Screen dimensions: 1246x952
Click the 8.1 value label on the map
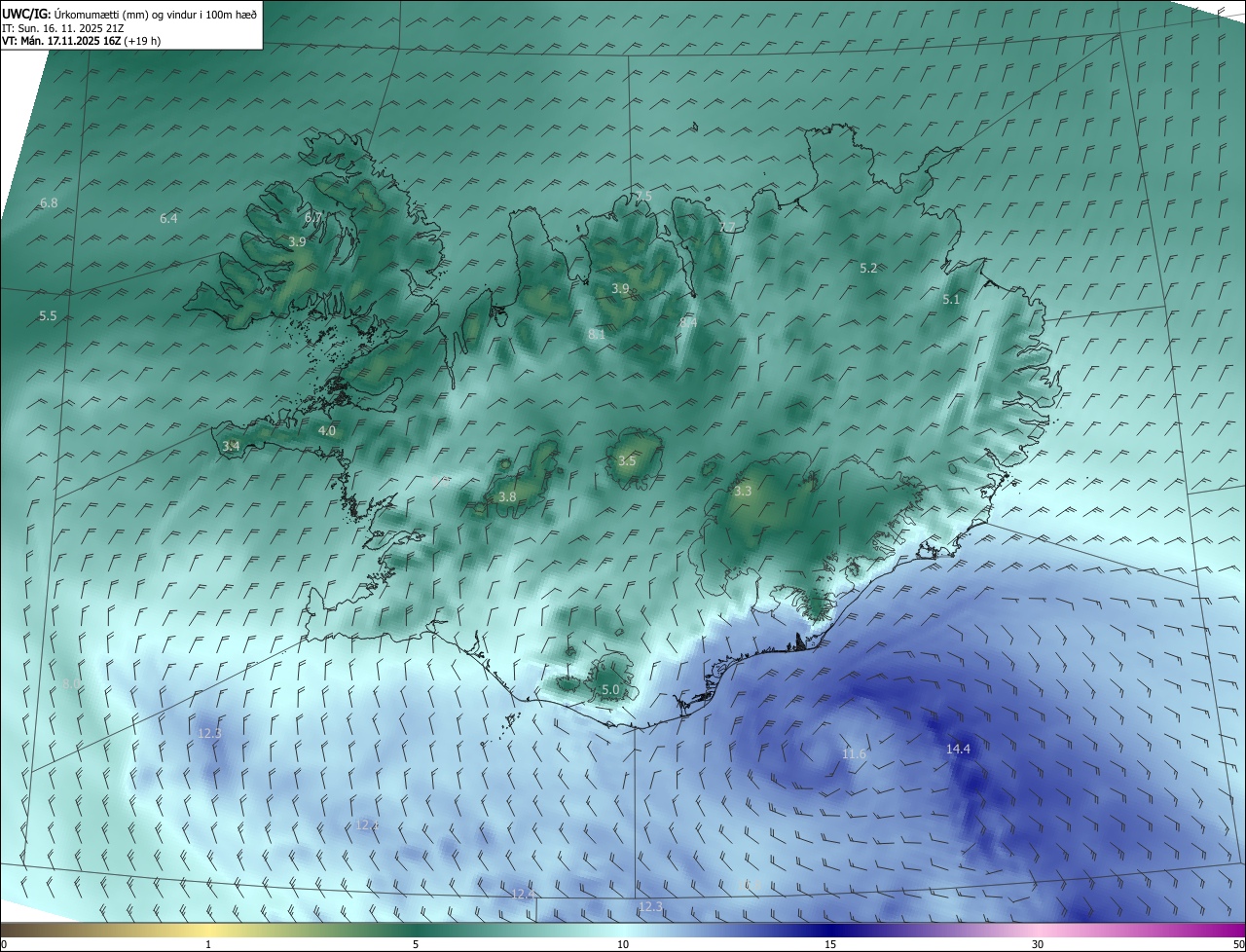597,334
